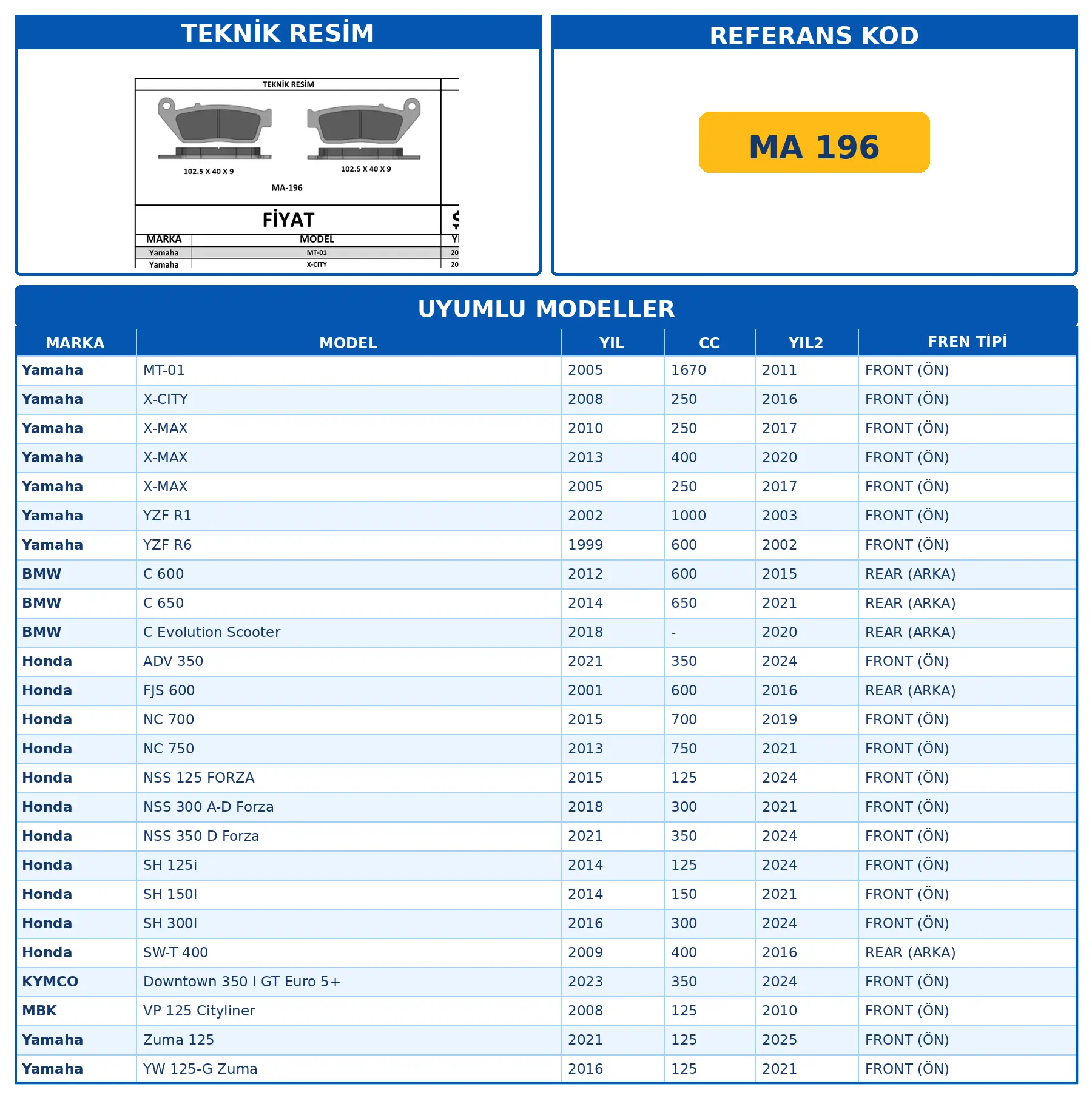Click the MBK brand cell
1092x1098 pixels.
pyautogui.click(x=76, y=1011)
